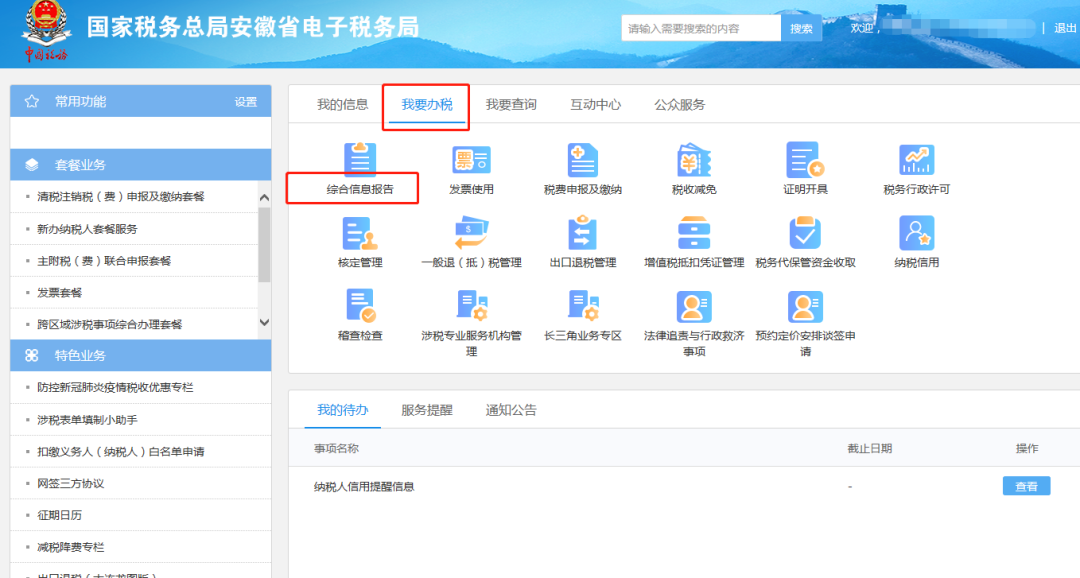The height and width of the screenshot is (578, 1080).
Task: Select the 税务行政许可 administrative license icon
Action: 916,165
